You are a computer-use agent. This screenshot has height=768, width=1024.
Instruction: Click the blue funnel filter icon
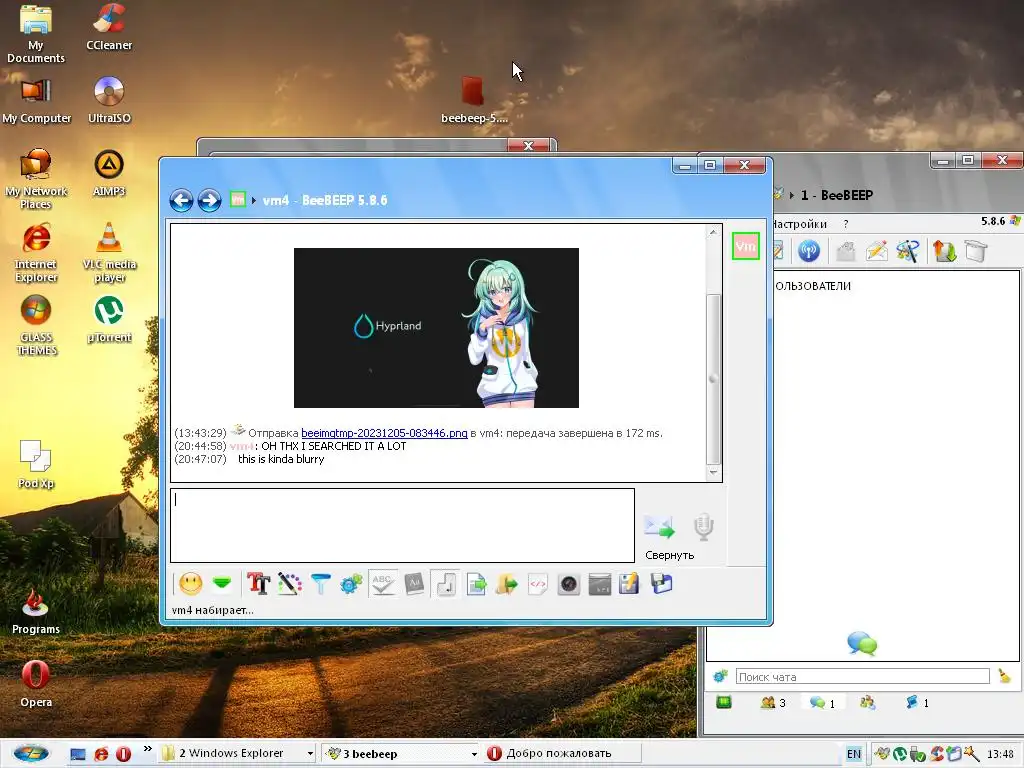point(320,583)
